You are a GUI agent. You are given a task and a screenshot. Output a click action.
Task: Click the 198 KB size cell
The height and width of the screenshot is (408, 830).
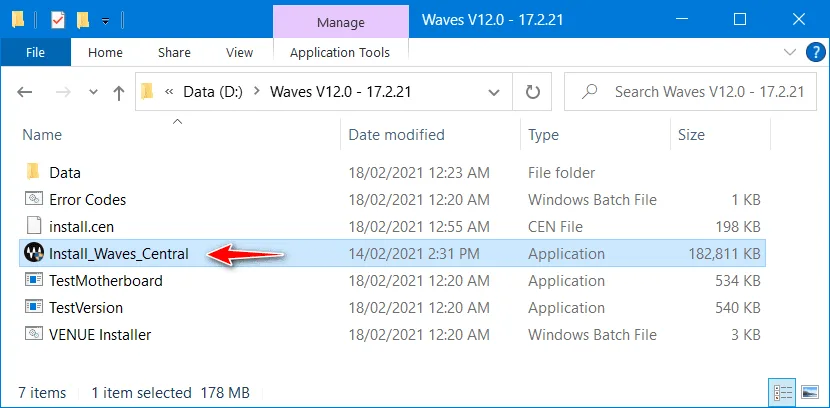[738, 227]
